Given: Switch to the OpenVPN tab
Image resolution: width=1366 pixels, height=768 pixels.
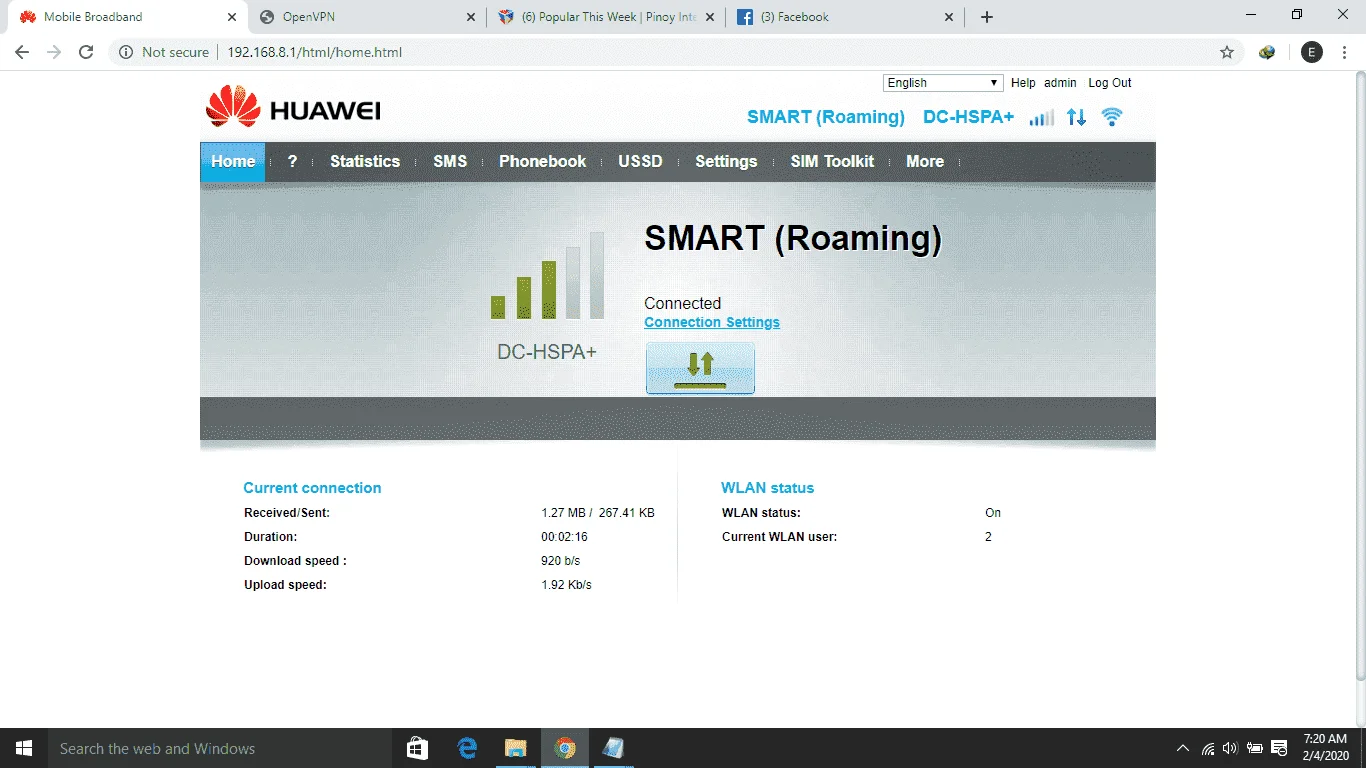Looking at the screenshot, I should pyautogui.click(x=366, y=17).
